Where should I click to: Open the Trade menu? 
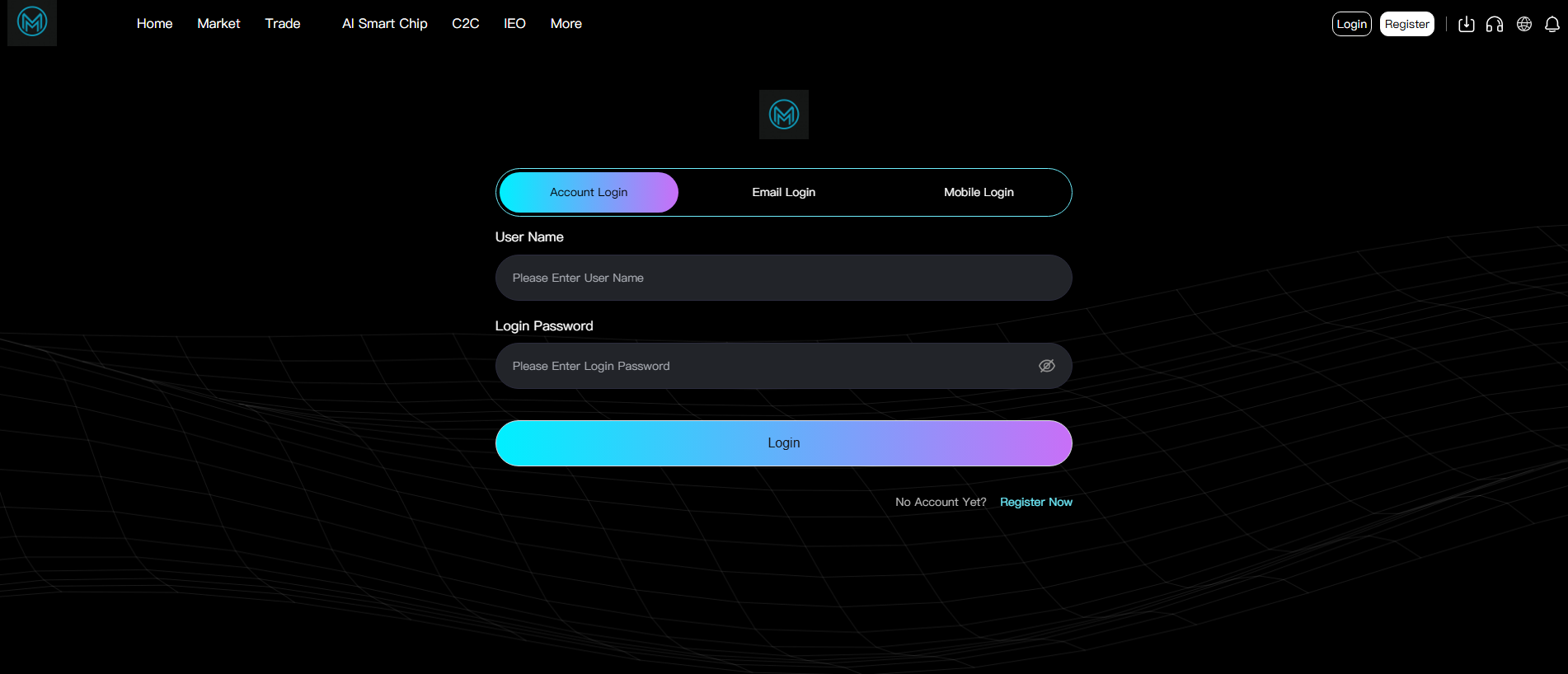tap(283, 24)
